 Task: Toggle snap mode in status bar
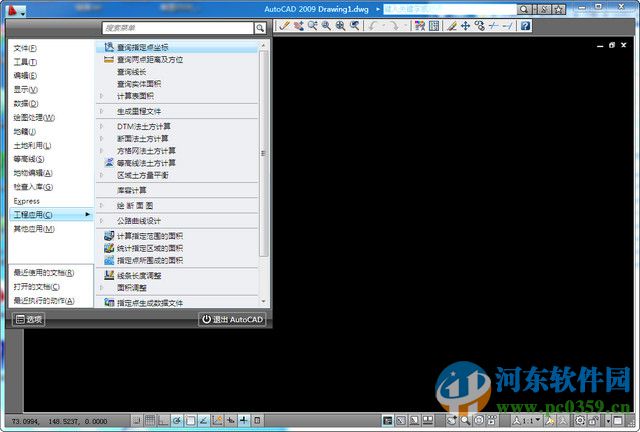pyautogui.click(x=137, y=420)
